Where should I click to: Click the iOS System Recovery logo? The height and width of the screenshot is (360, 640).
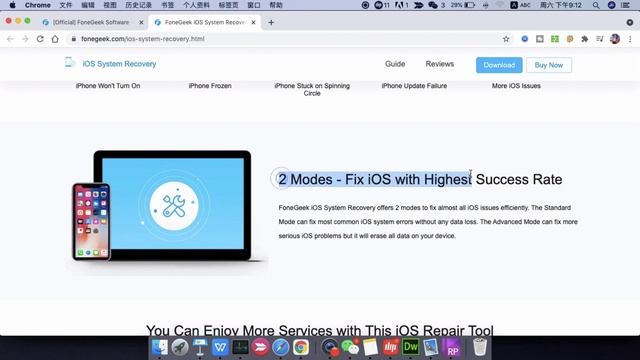(x=111, y=64)
